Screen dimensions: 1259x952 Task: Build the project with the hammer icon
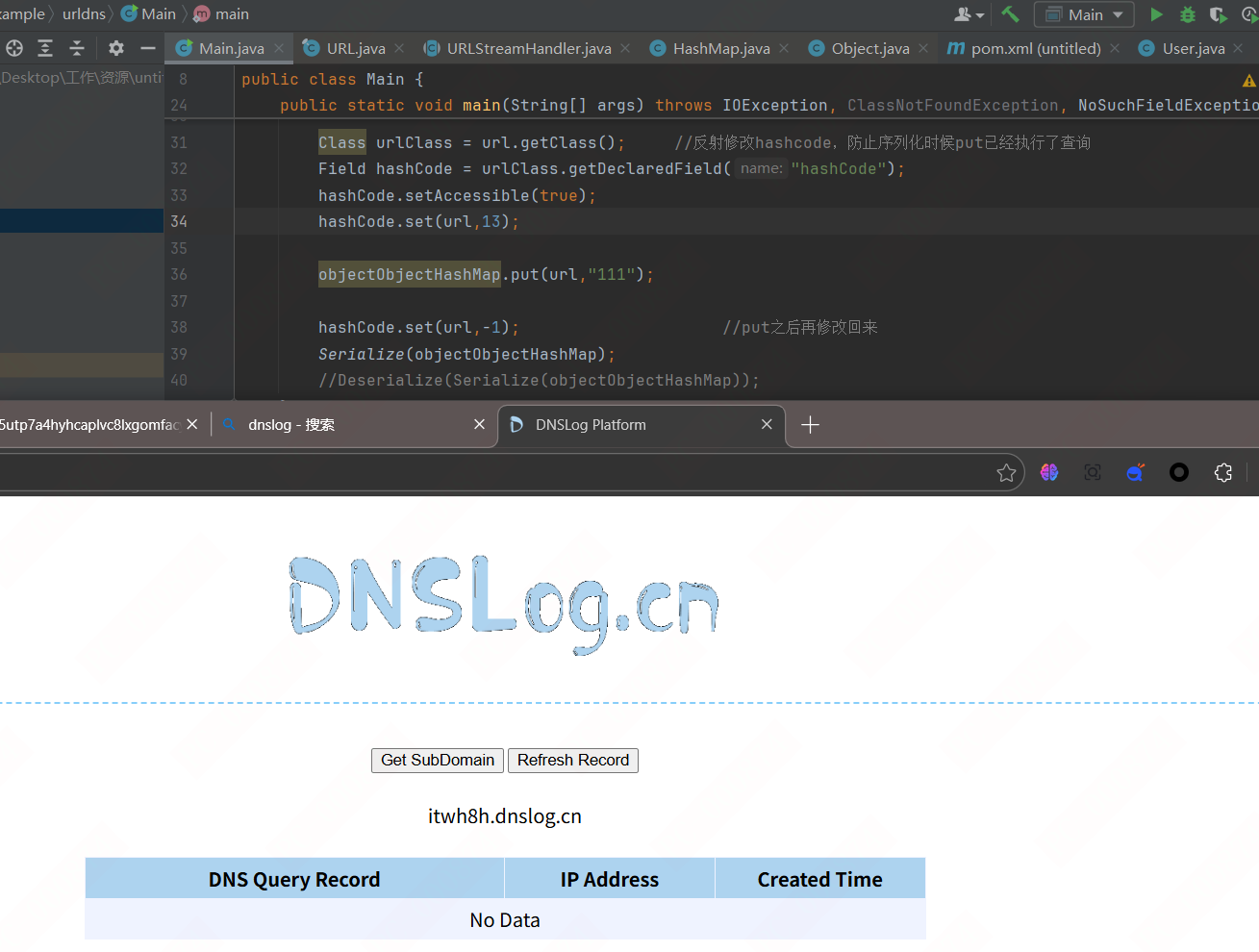[1010, 14]
